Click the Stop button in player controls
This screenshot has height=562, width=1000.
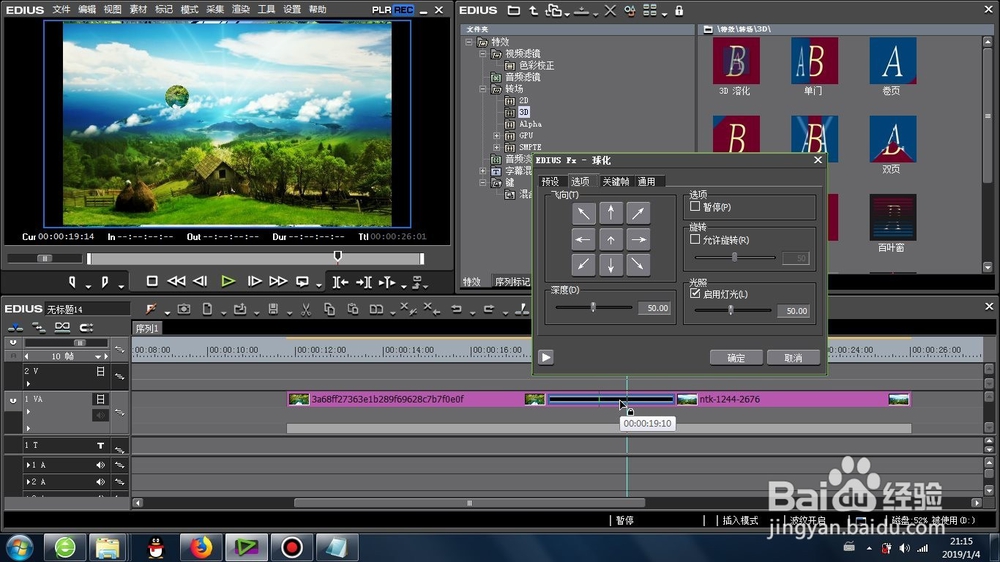click(152, 281)
